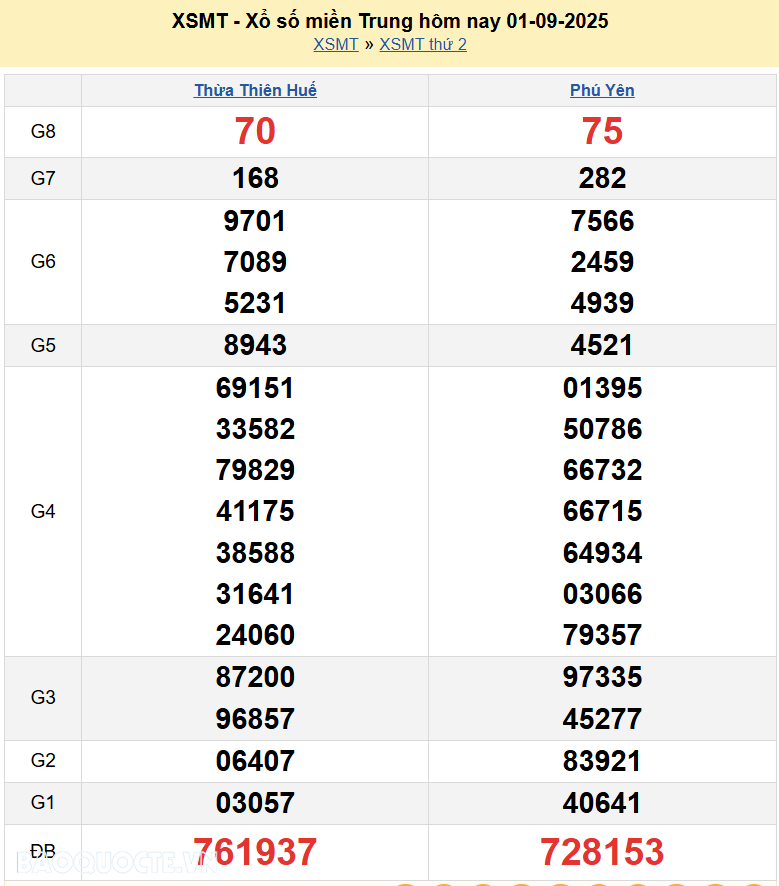Click Phú Yên special prize 728153
This screenshot has width=779, height=886.
point(602,852)
